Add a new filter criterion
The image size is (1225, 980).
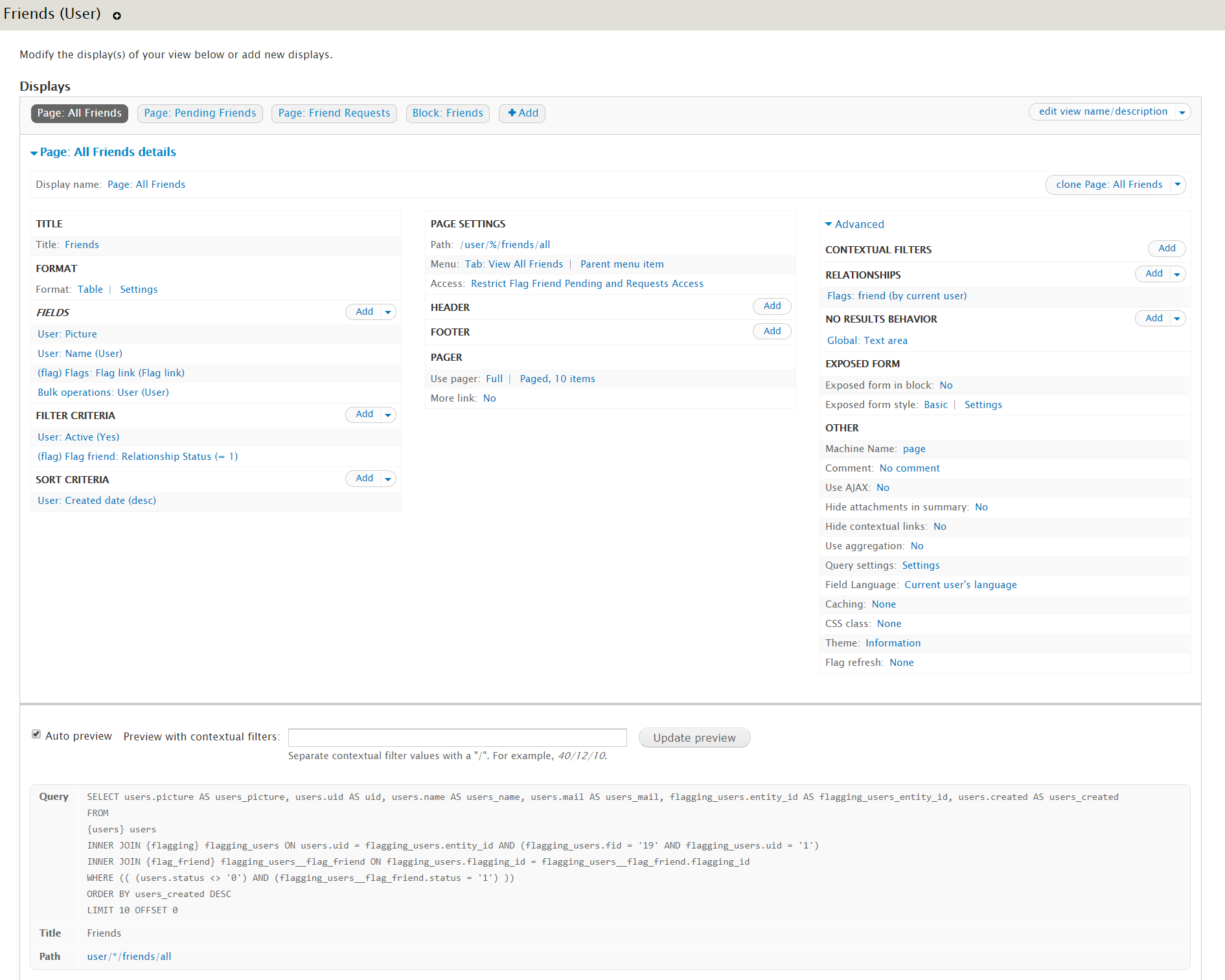click(x=364, y=414)
